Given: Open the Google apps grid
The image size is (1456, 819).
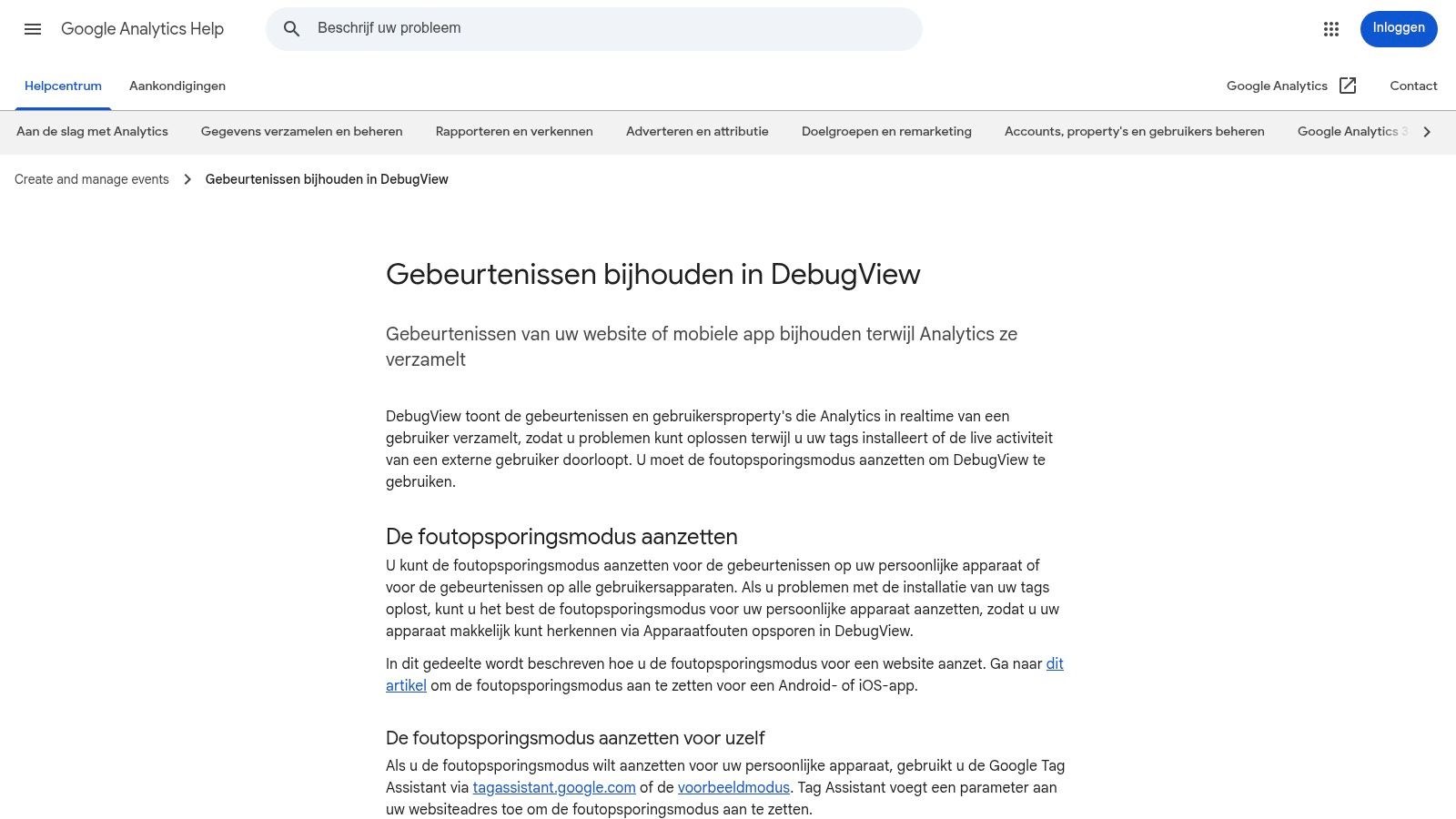Looking at the screenshot, I should point(1331,29).
